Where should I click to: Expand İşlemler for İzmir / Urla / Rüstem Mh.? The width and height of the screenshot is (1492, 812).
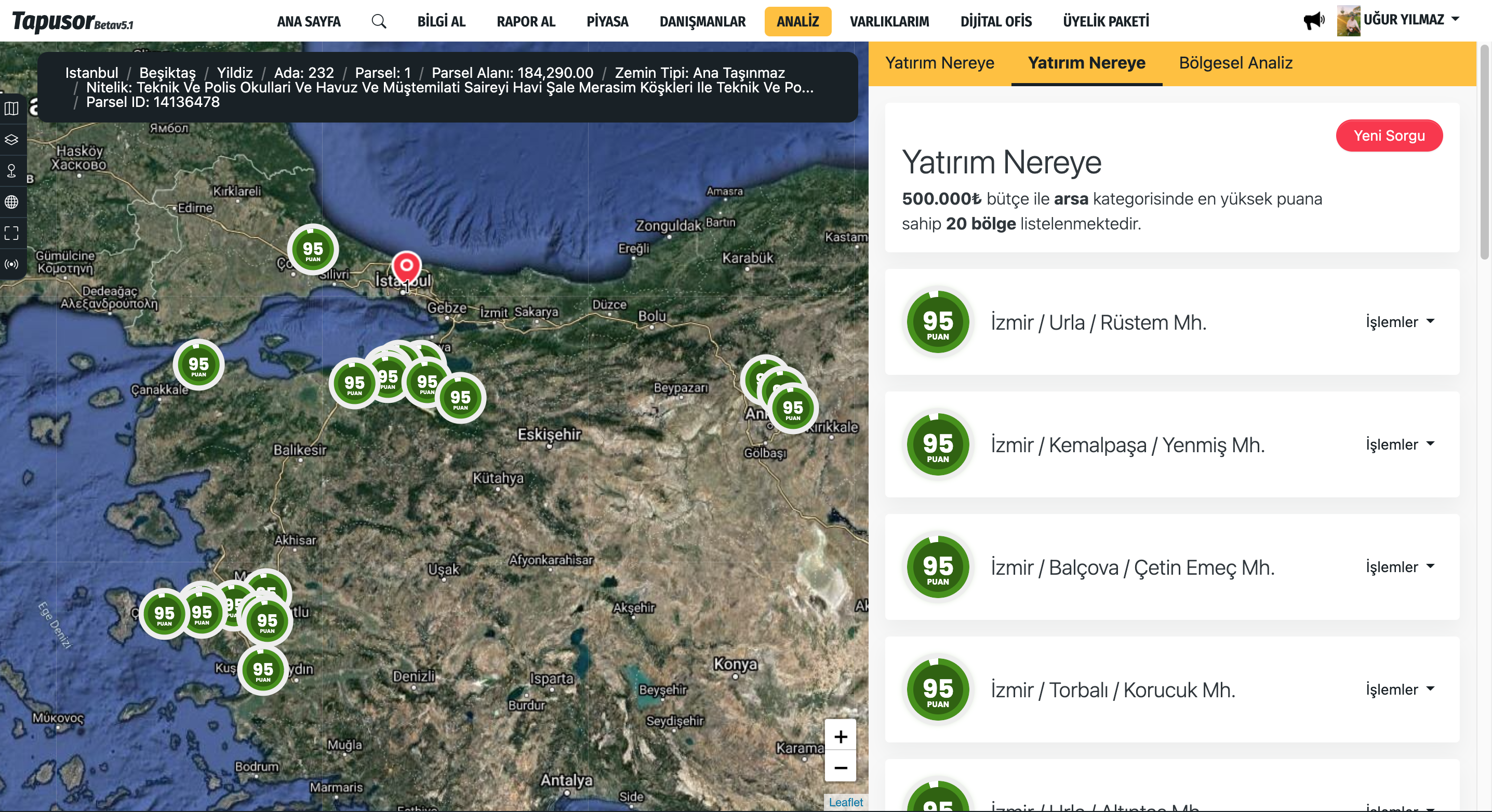coord(1400,322)
